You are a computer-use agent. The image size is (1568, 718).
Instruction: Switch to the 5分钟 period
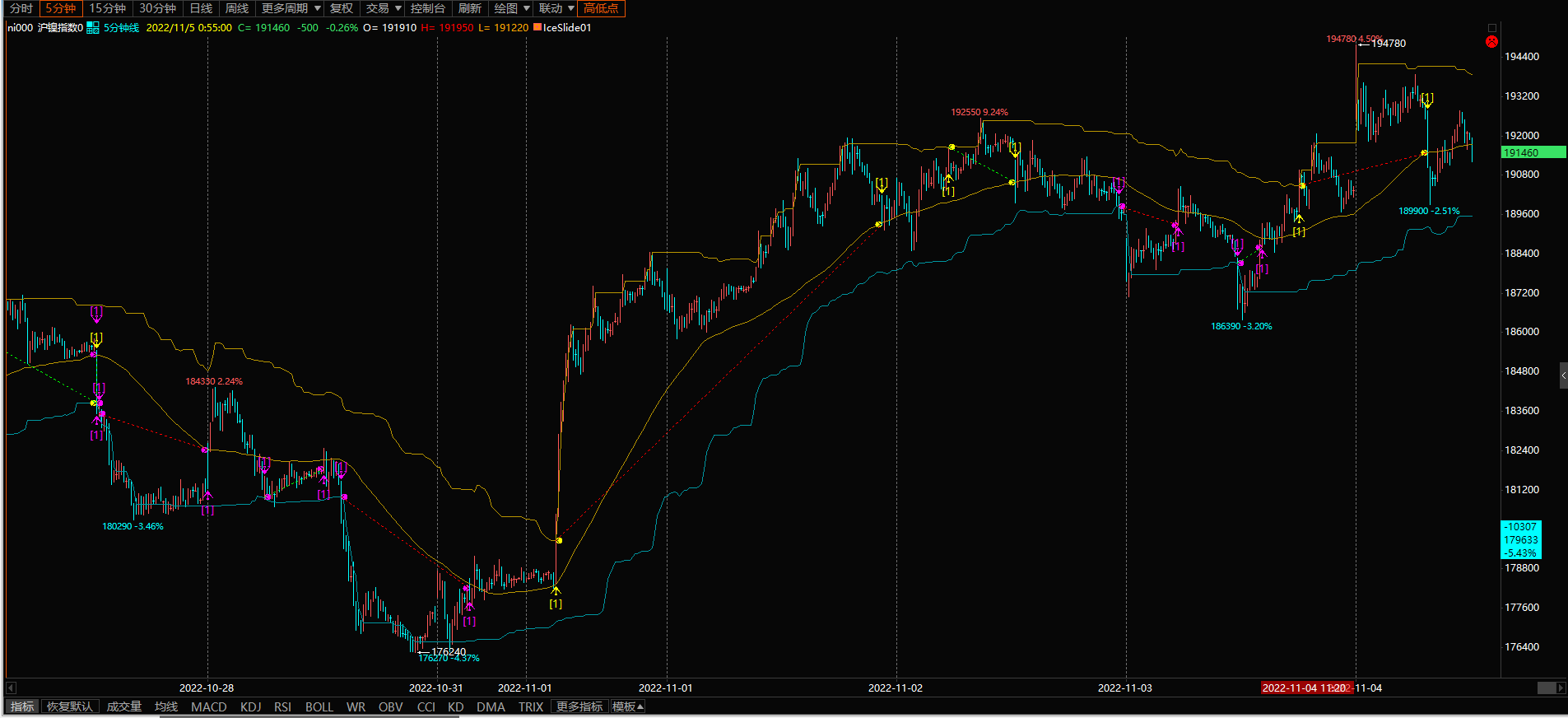[x=61, y=8]
